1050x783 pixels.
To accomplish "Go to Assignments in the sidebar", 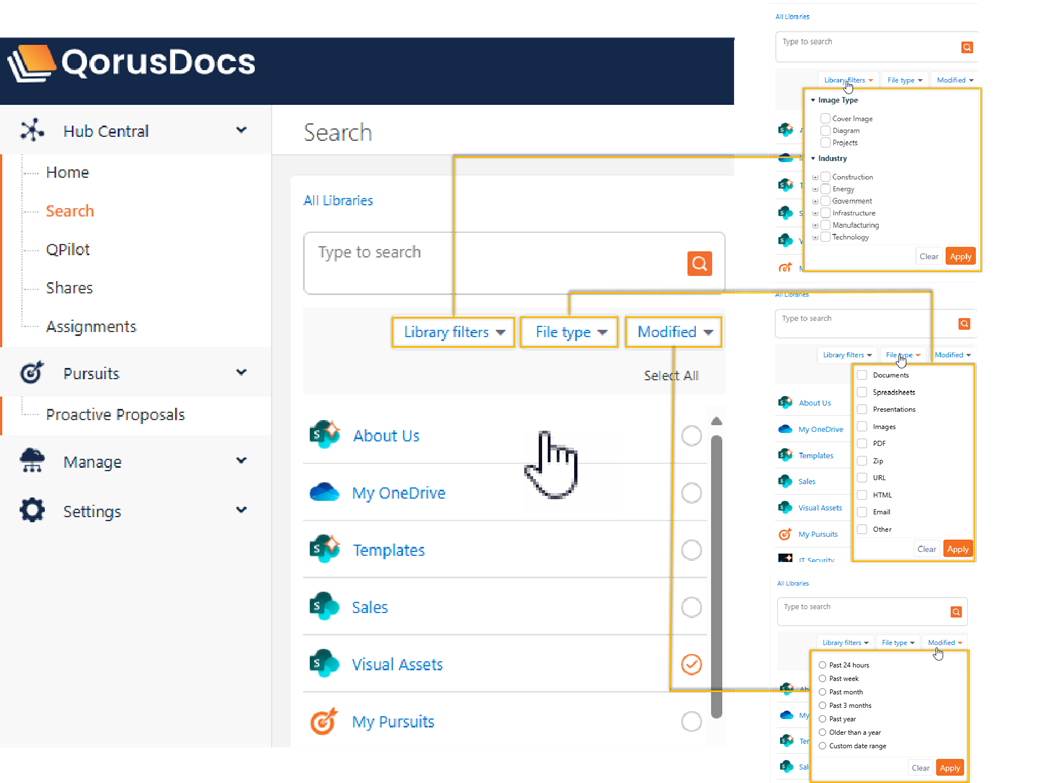I will coord(91,326).
